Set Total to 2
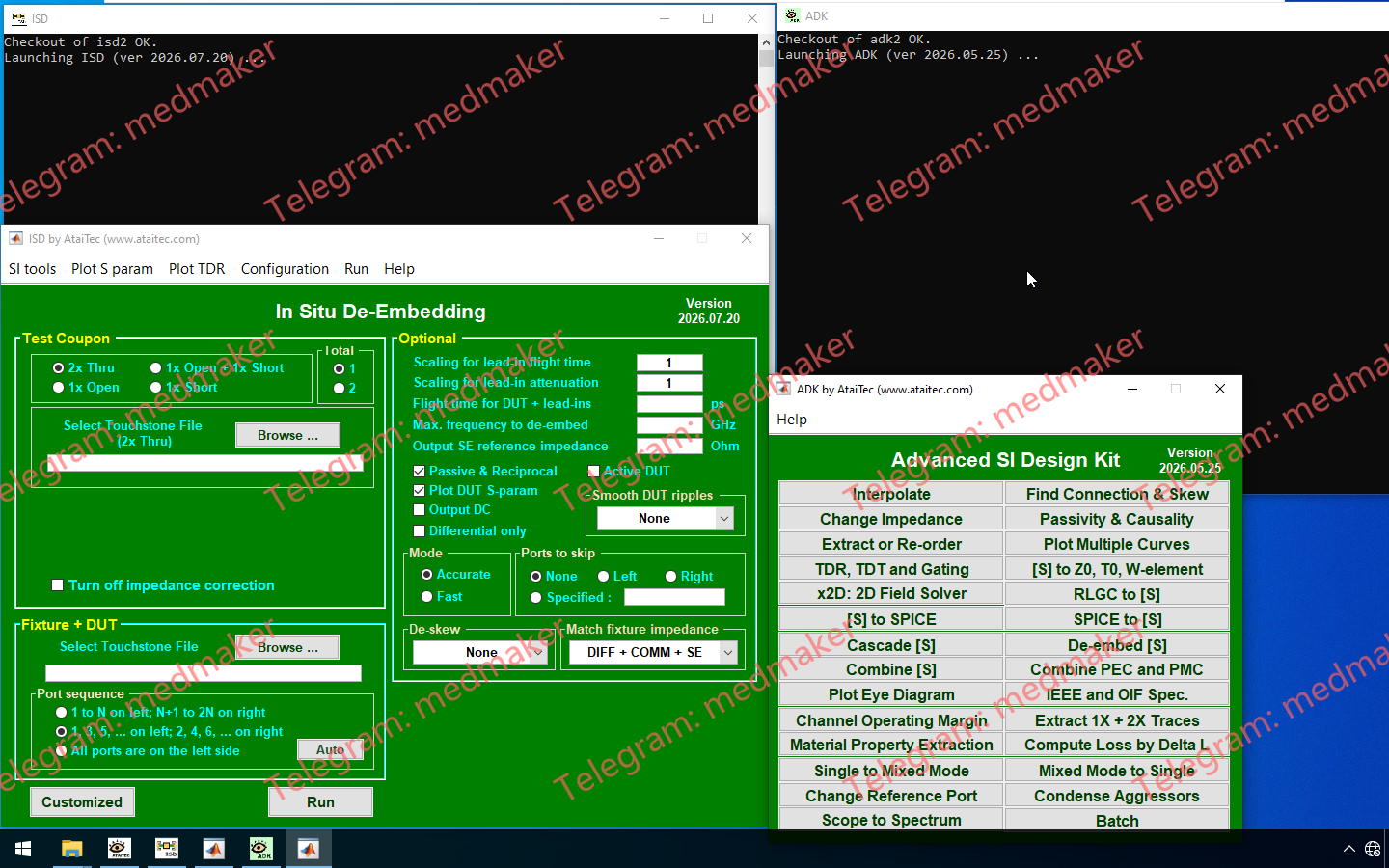 pos(339,389)
